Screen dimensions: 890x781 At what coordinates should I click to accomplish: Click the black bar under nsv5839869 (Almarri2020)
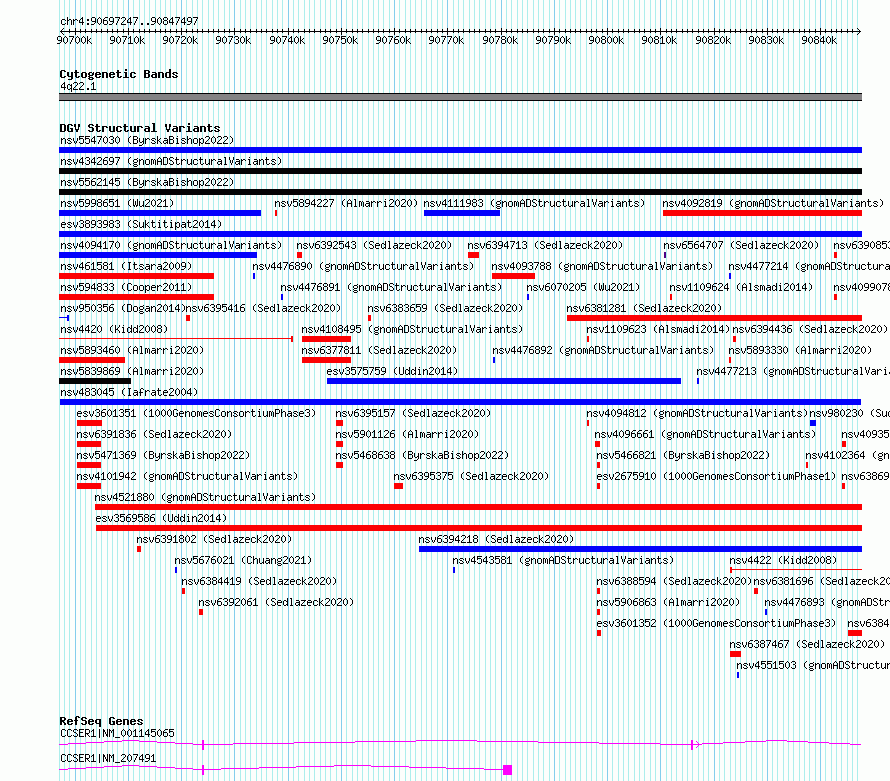[95, 381]
